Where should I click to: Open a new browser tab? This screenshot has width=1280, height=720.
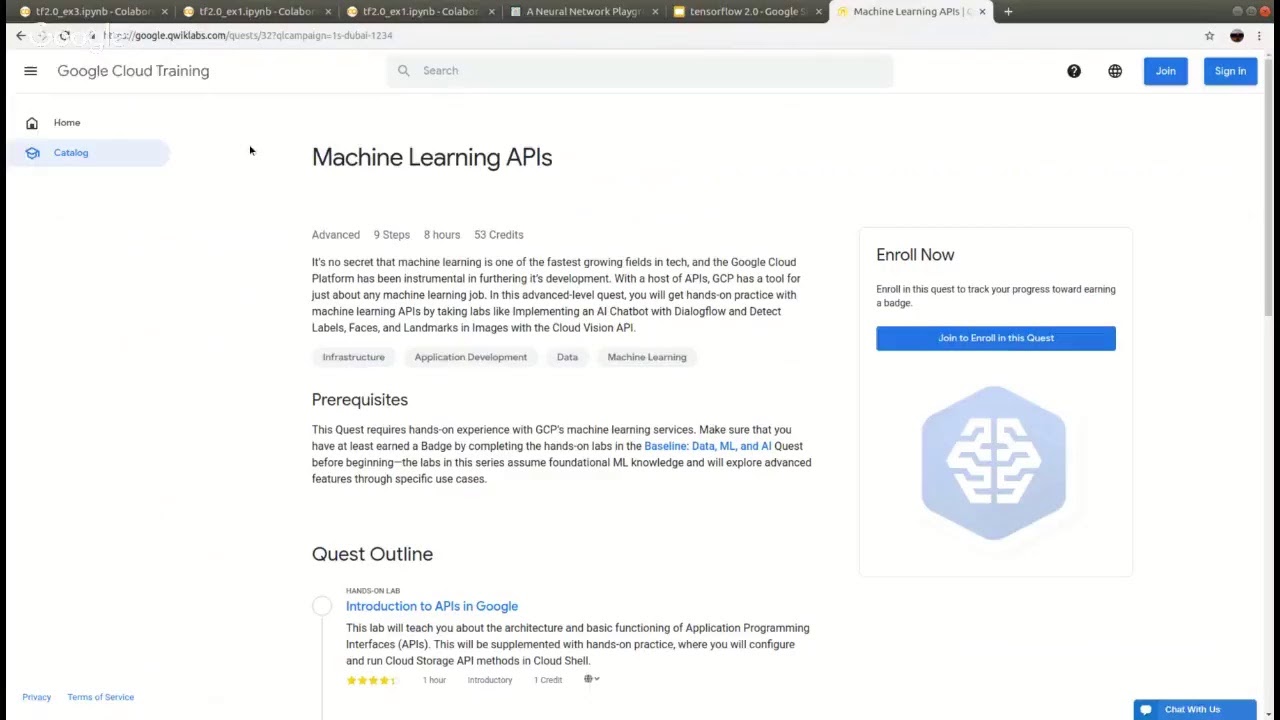1008,12
